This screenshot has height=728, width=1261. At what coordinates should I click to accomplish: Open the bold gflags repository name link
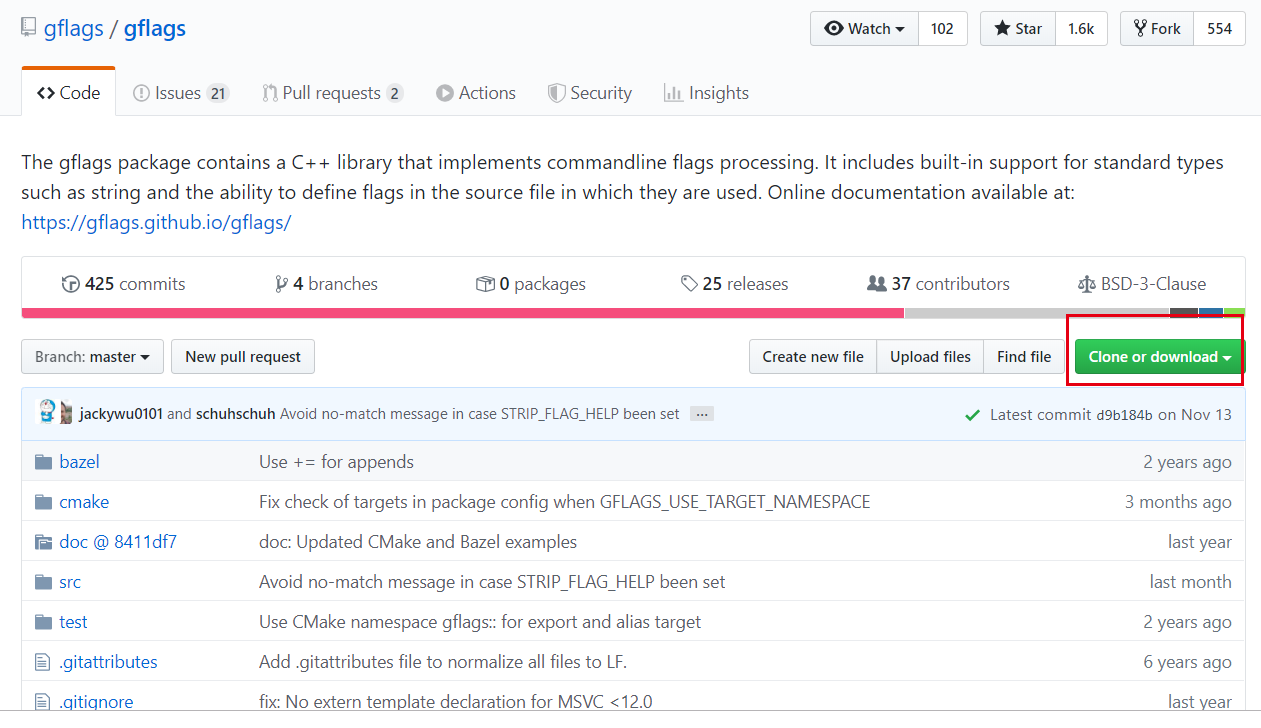coord(155,28)
